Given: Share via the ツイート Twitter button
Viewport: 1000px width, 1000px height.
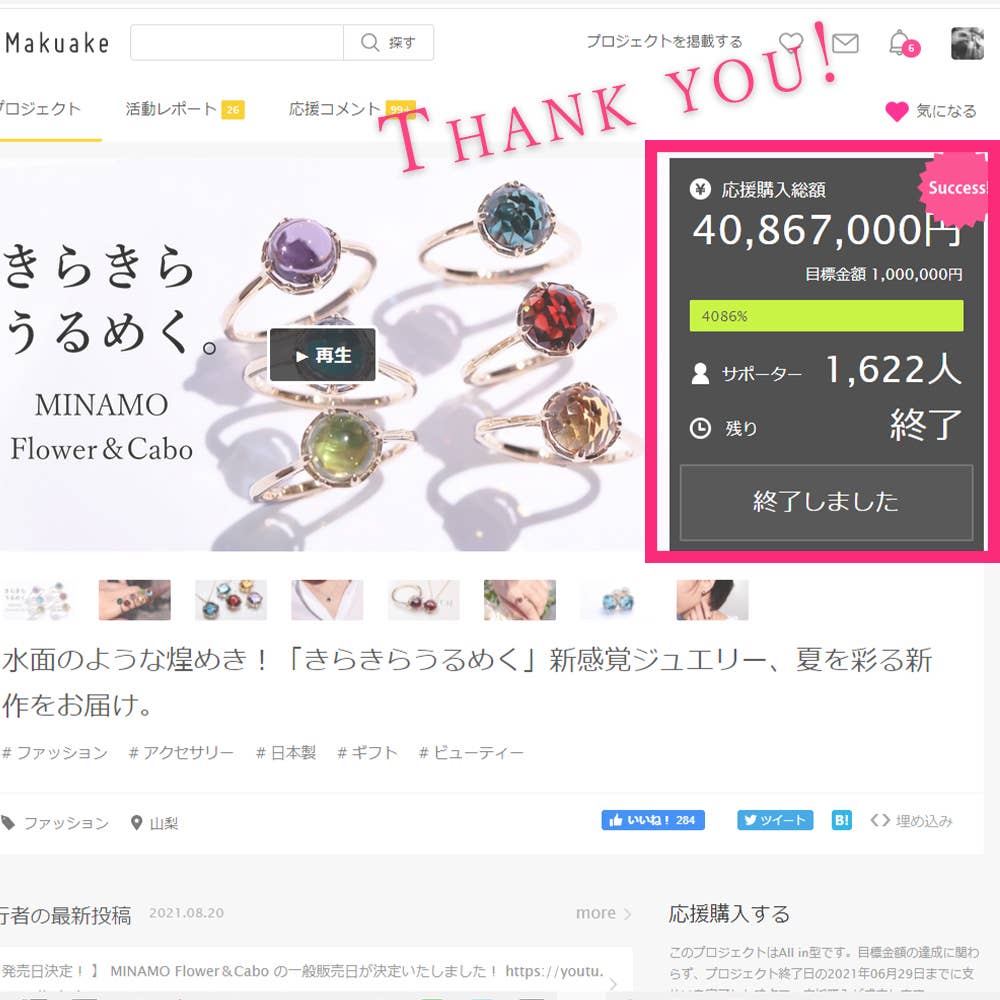Looking at the screenshot, I should point(775,820).
